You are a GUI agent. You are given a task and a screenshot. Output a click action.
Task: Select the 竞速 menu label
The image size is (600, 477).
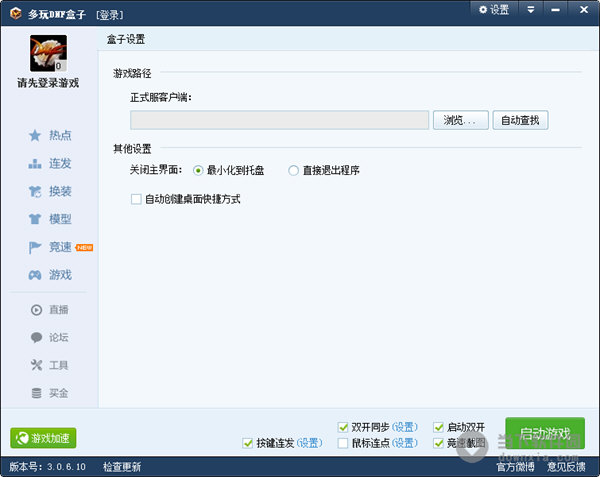[x=60, y=247]
